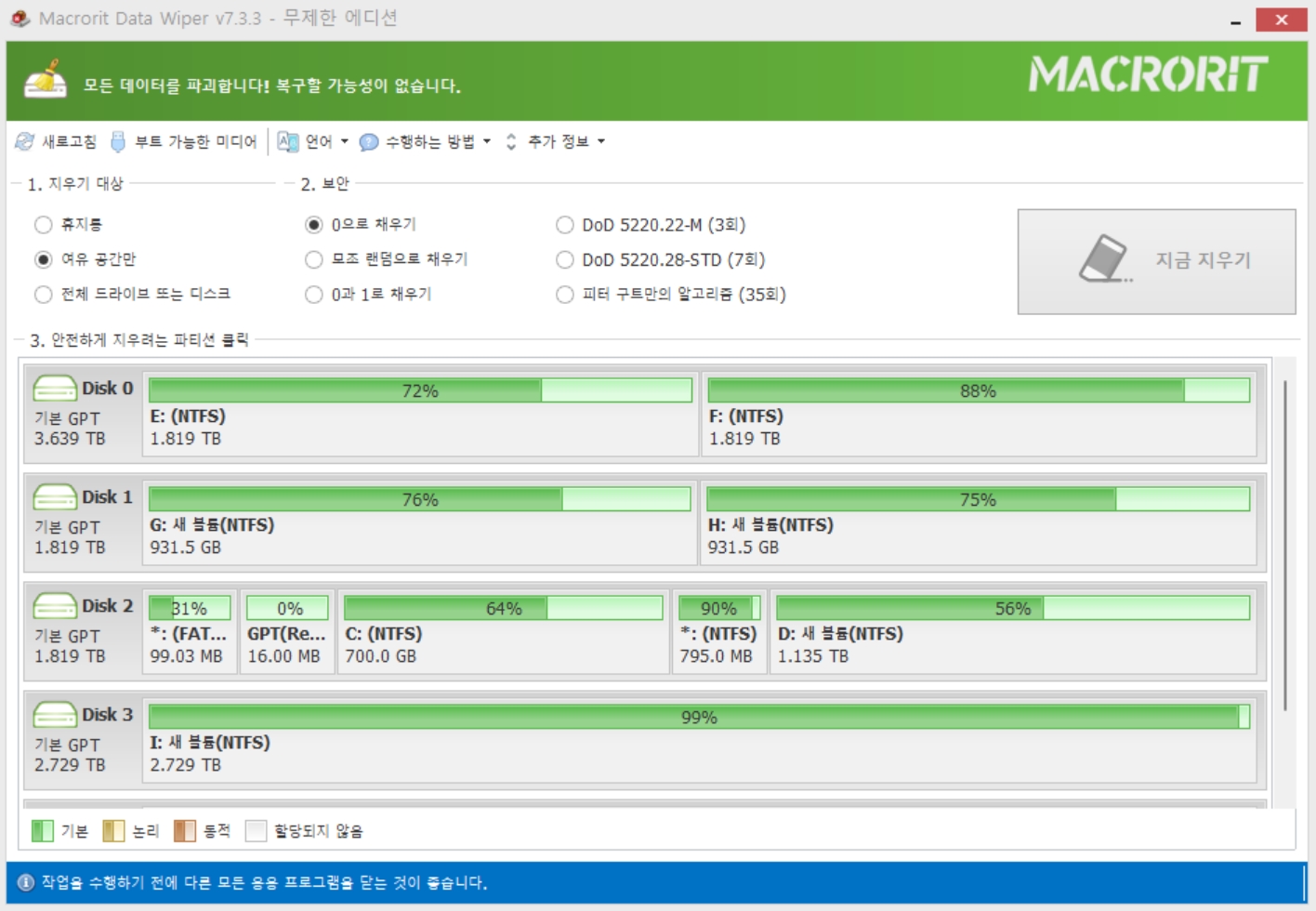Click the E: (NTFS) partition label
The image size is (1316, 911).
pyautogui.click(x=188, y=416)
